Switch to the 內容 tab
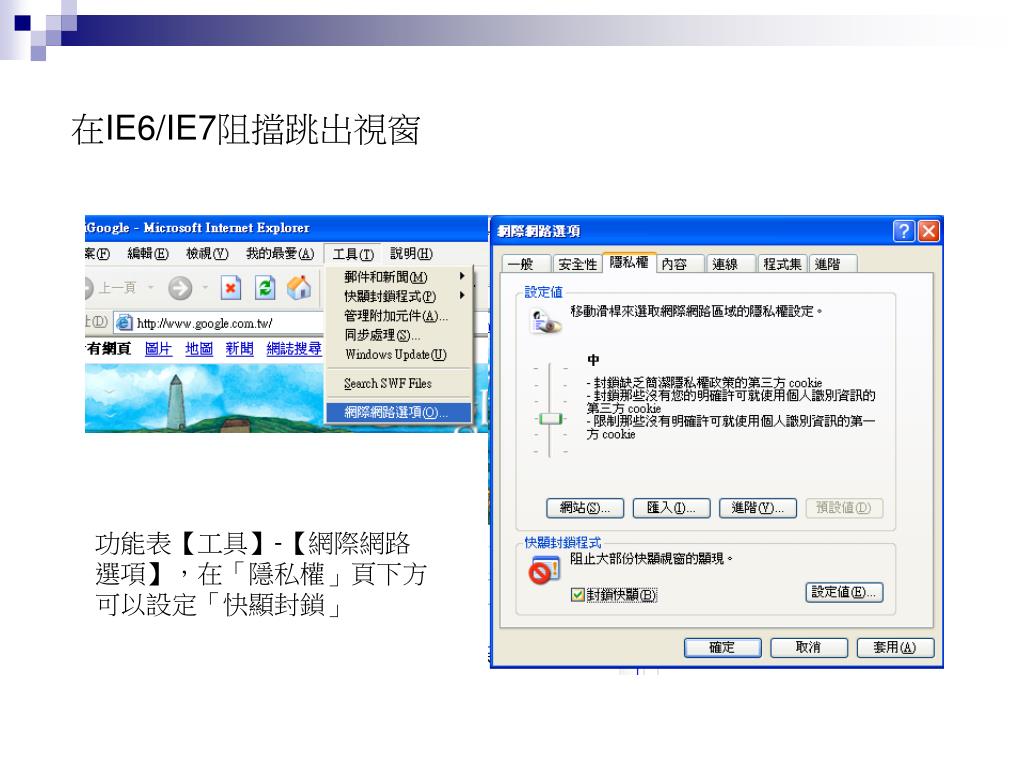The width and height of the screenshot is (1024, 768). click(x=679, y=264)
